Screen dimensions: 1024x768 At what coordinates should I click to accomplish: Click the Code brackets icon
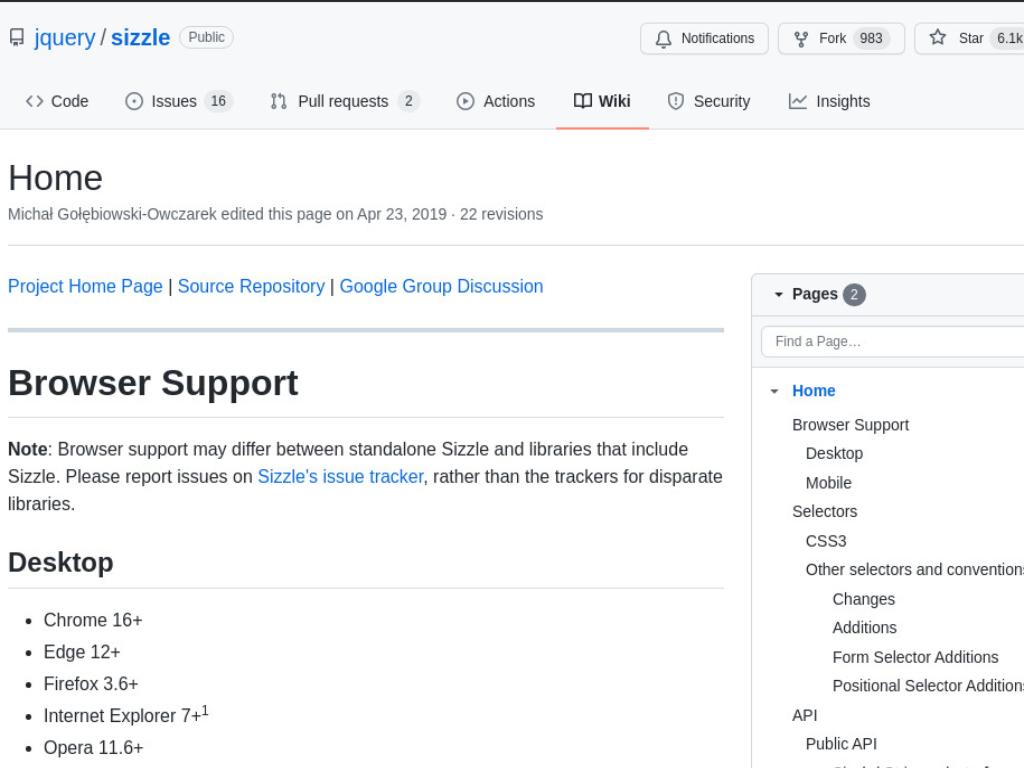35,101
